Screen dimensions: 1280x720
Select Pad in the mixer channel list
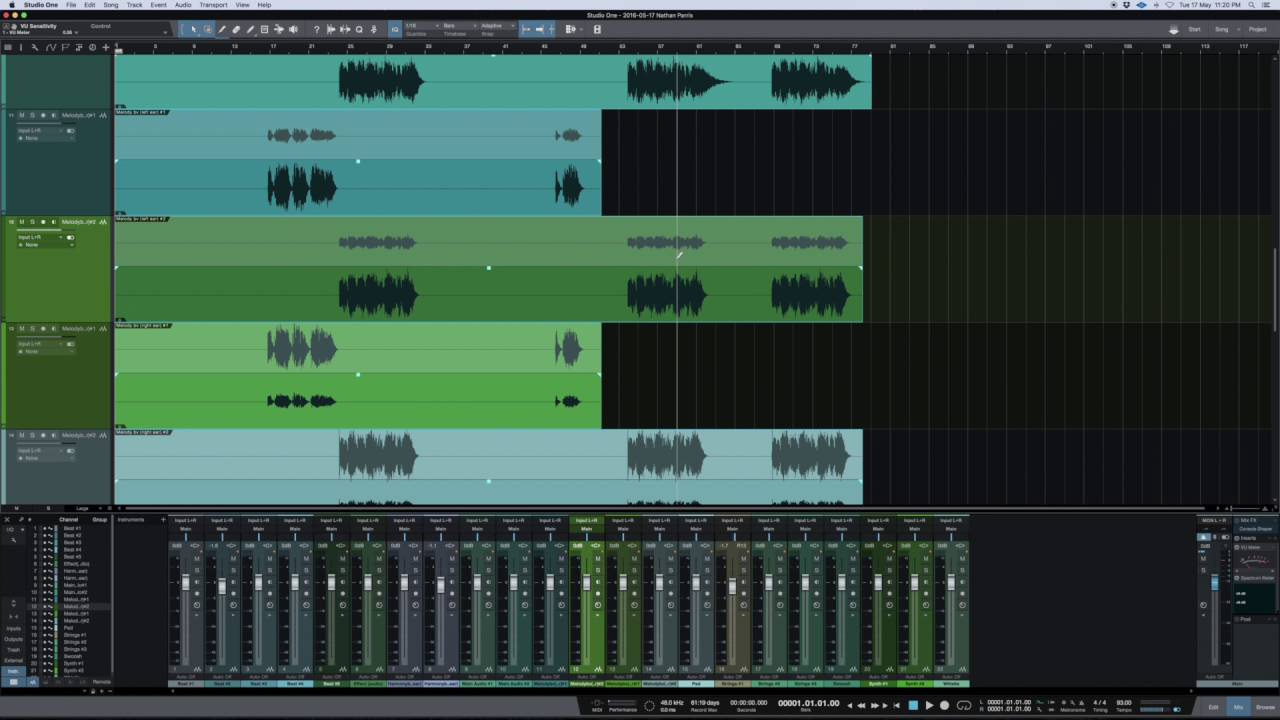coord(68,628)
